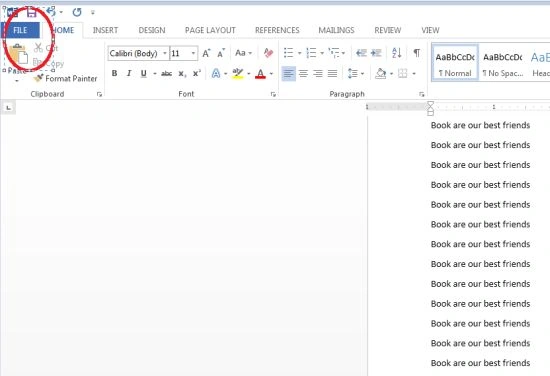
Task: Toggle Subscript formatting
Action: 181,73
